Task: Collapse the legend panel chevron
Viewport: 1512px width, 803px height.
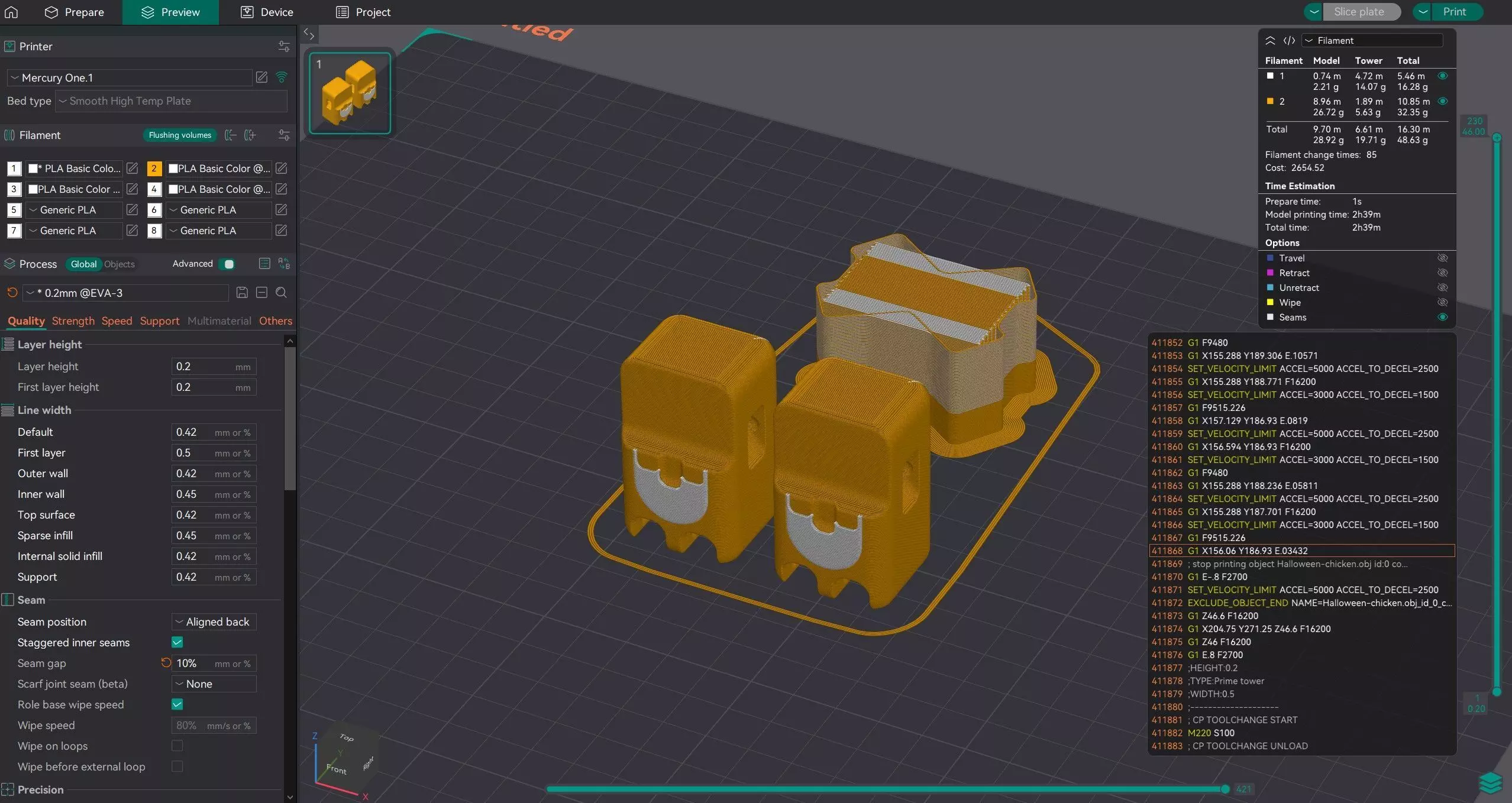Action: pos(1270,40)
